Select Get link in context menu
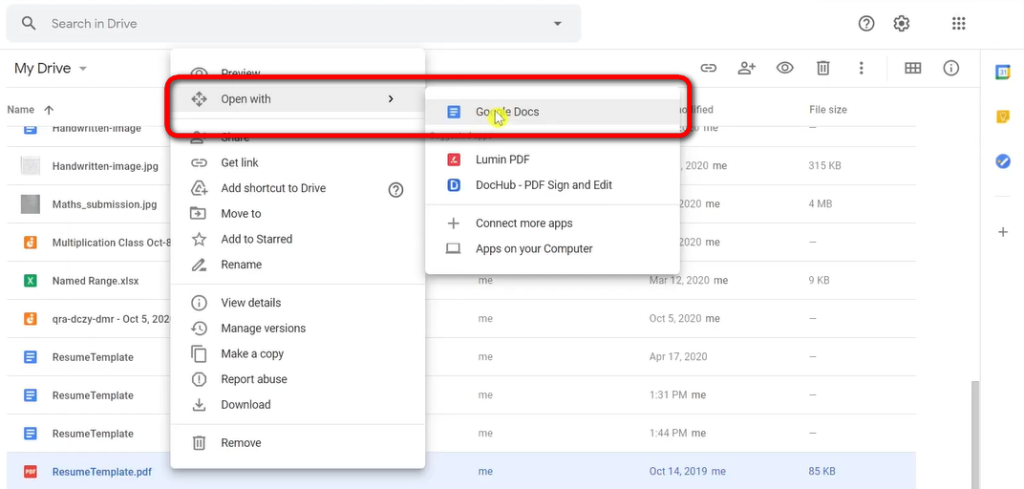The image size is (1024, 489). click(x=298, y=163)
